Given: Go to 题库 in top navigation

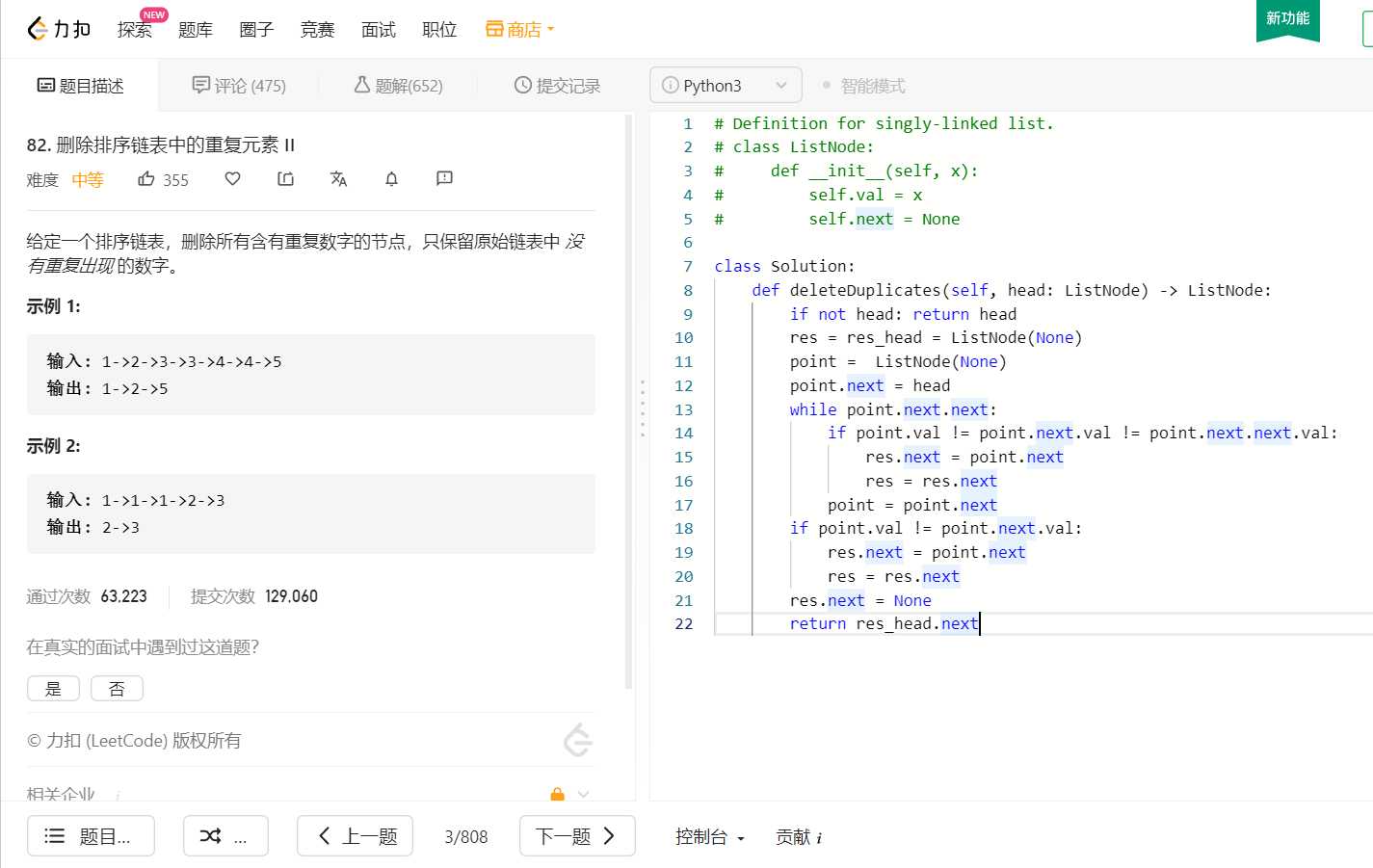Looking at the screenshot, I should (x=196, y=30).
